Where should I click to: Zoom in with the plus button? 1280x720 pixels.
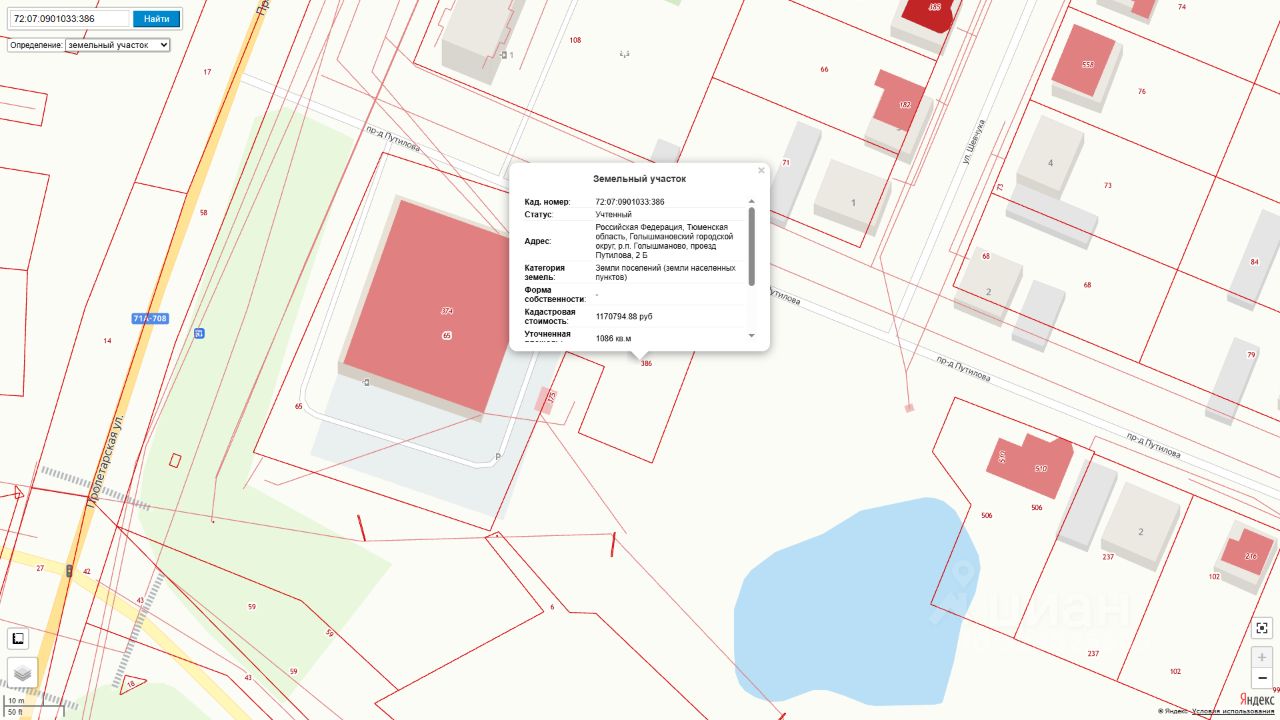point(1263,657)
